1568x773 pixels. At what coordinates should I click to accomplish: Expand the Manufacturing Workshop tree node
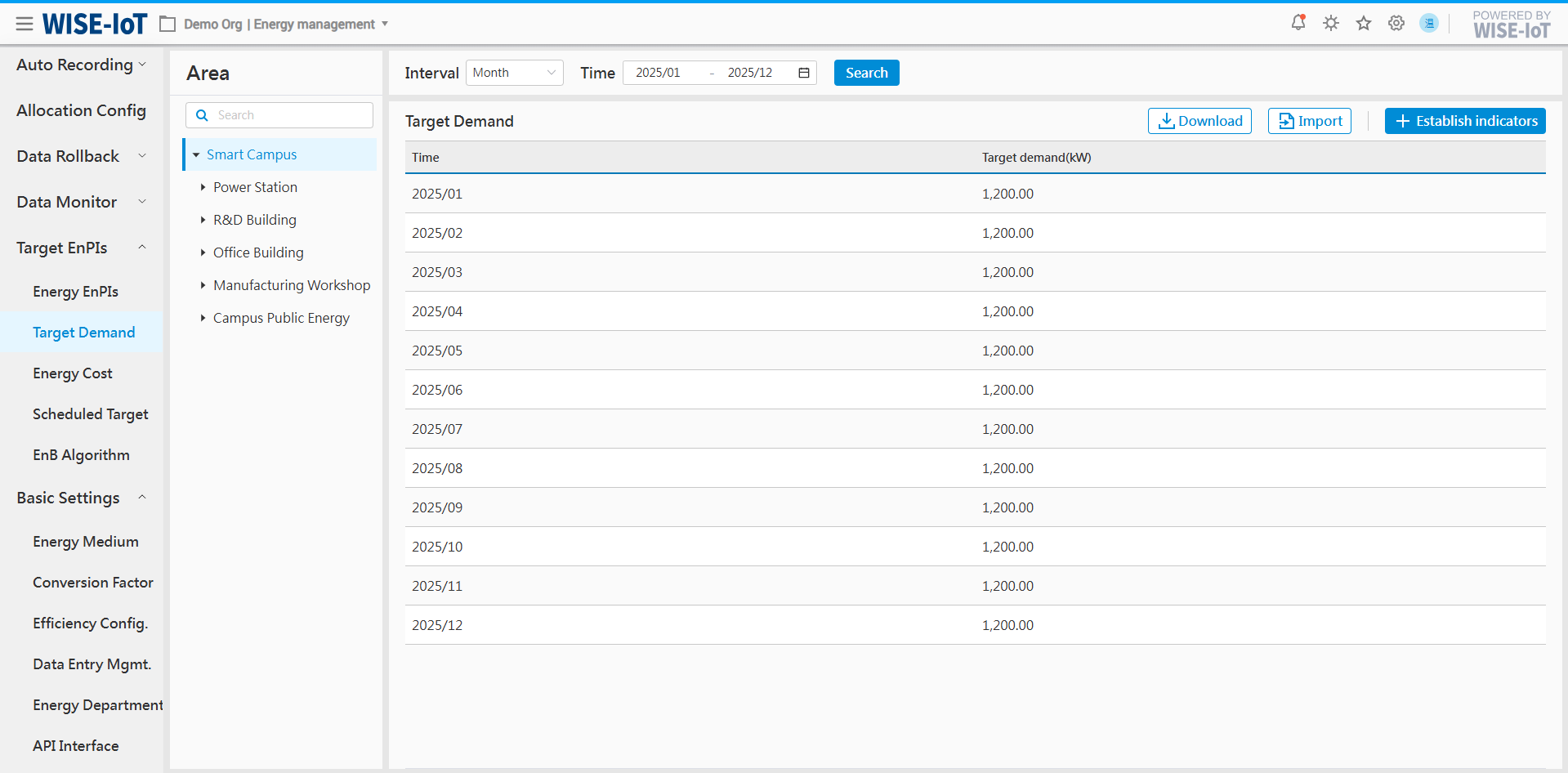coord(203,285)
